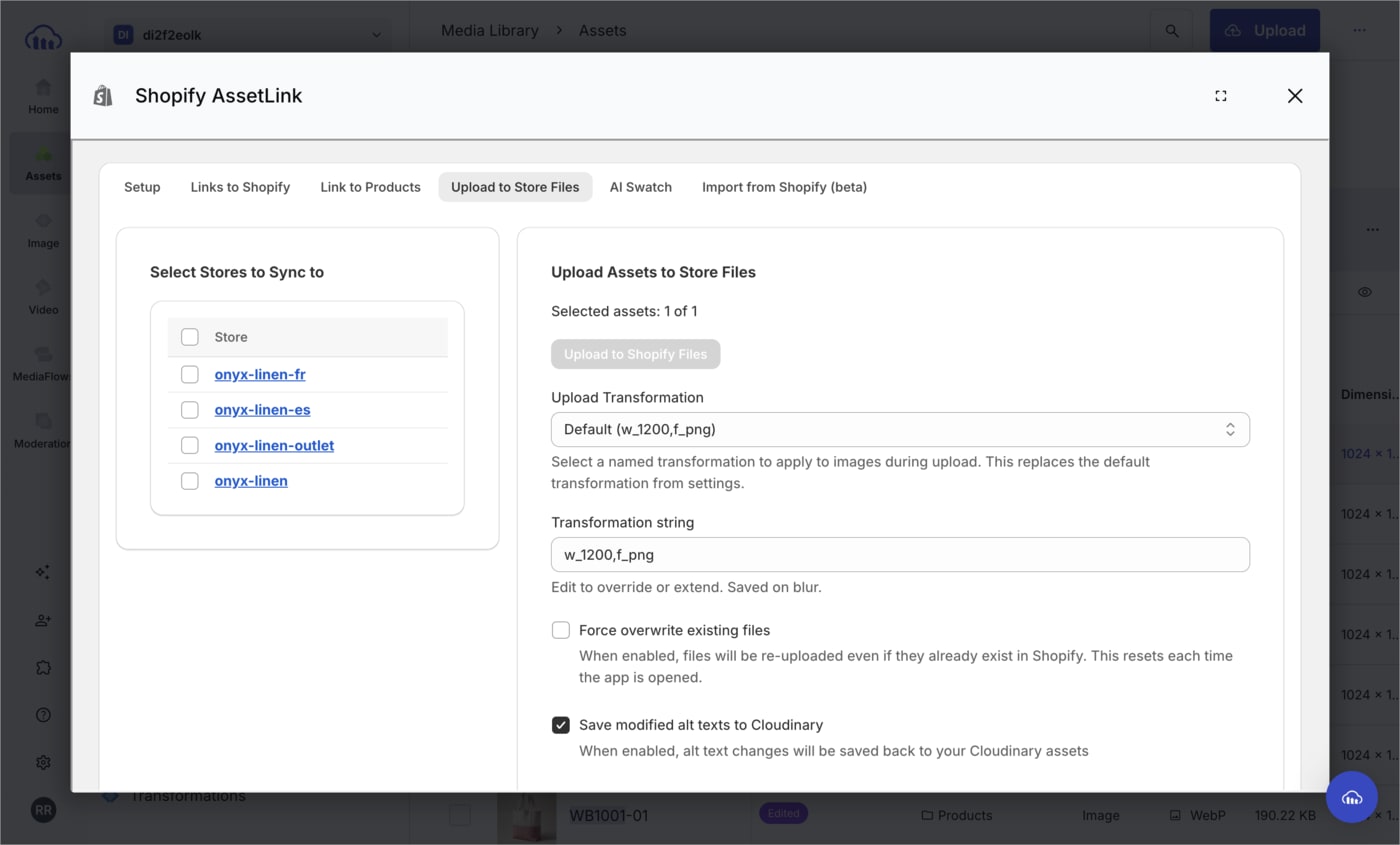Screen dimensions: 1400x845
Task: Click the WB1001-01 asset name
Action: coord(609,815)
